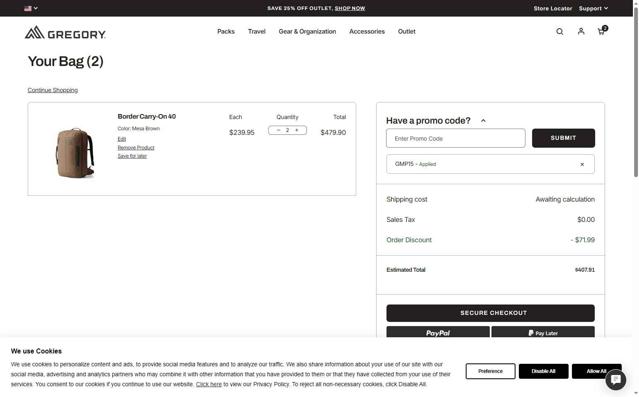Click Allow All cookies
Viewport: 639px width, 397px height.
coord(596,371)
